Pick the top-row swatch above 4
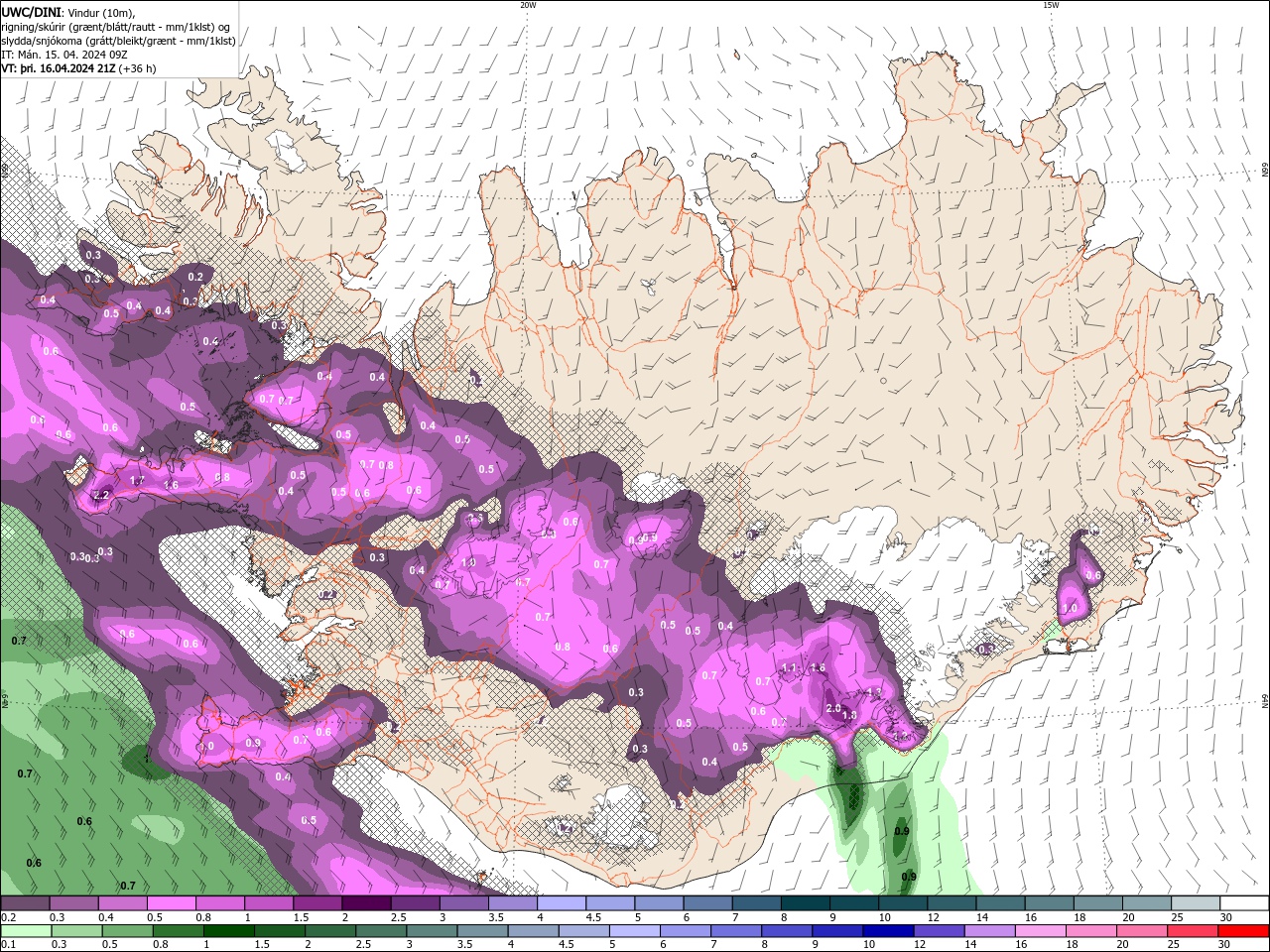1270x952 pixels. pos(562,903)
